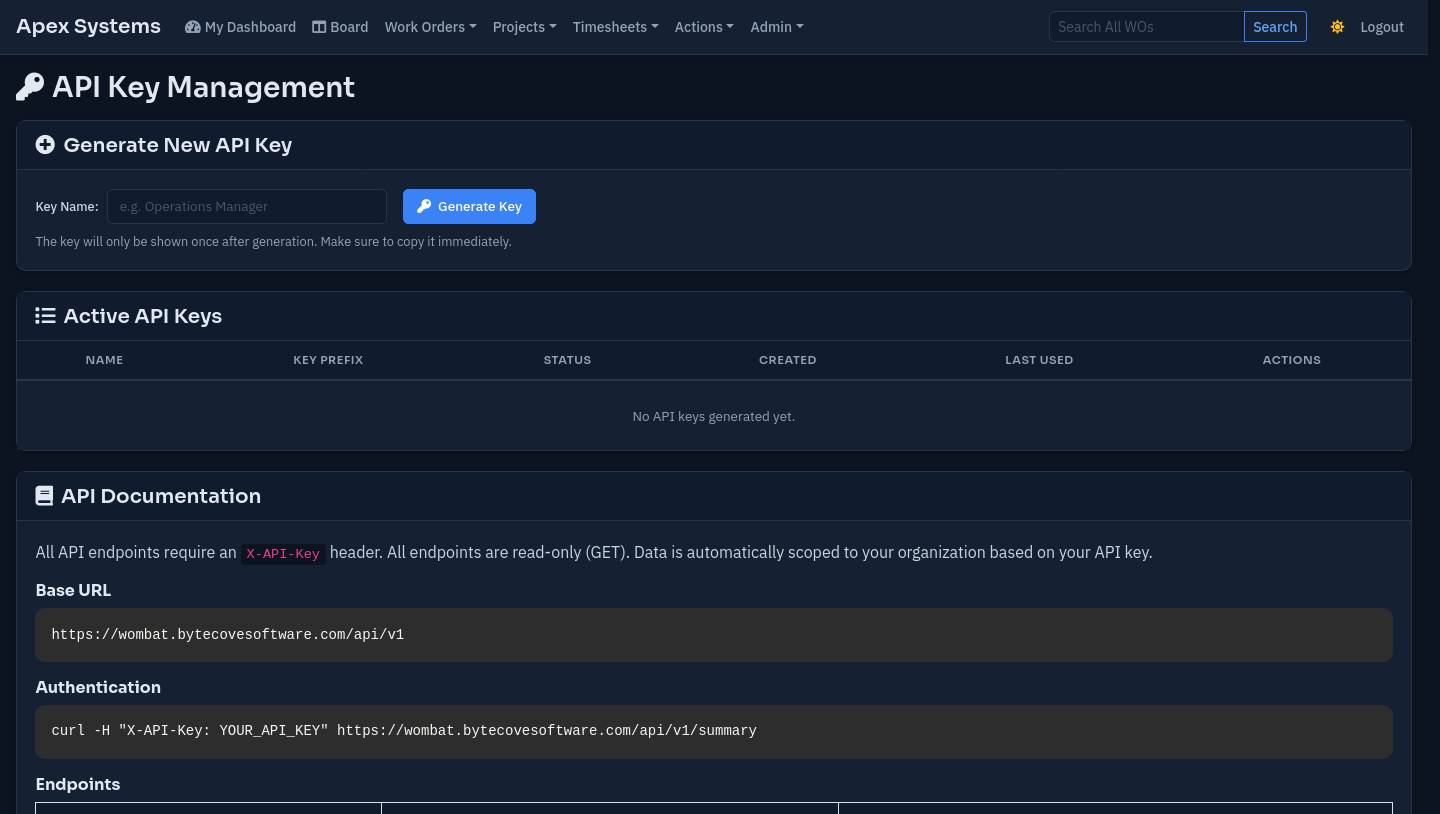Click the dashboard icon beside My Dashboard
Image resolution: width=1440 pixels, height=814 pixels.
(192, 27)
